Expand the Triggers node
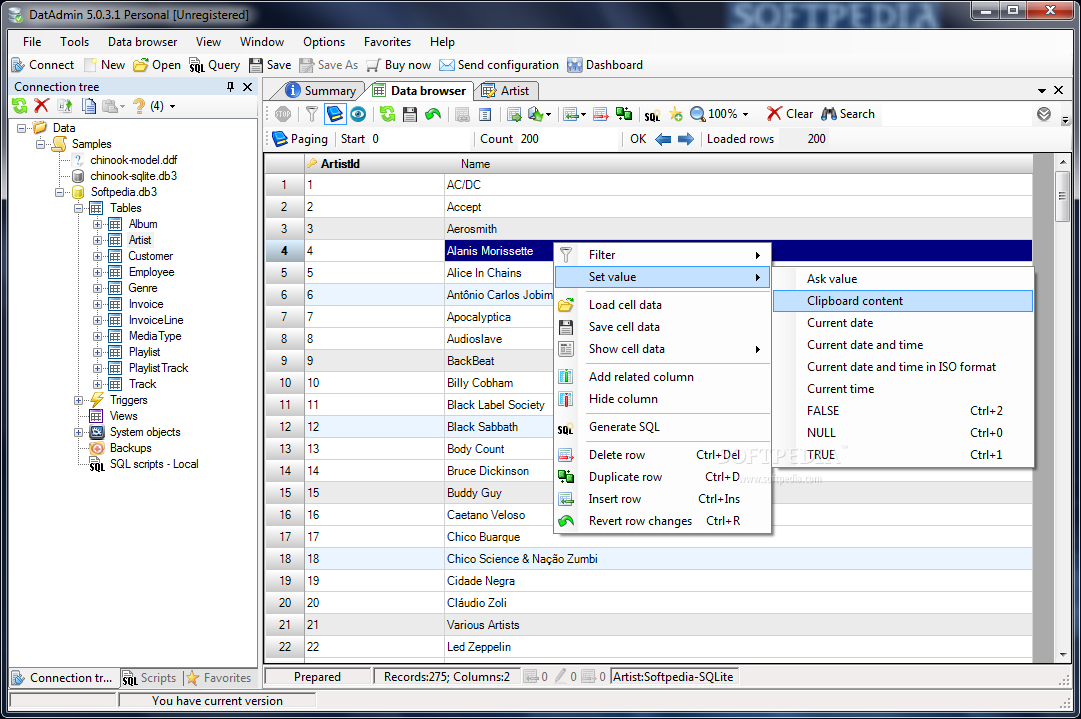 pyautogui.click(x=79, y=401)
